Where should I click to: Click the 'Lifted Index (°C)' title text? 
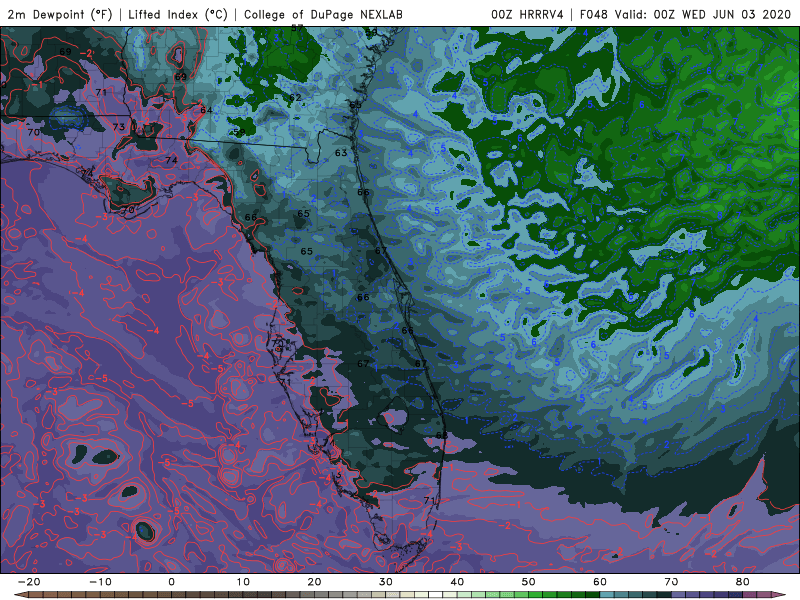click(x=178, y=15)
